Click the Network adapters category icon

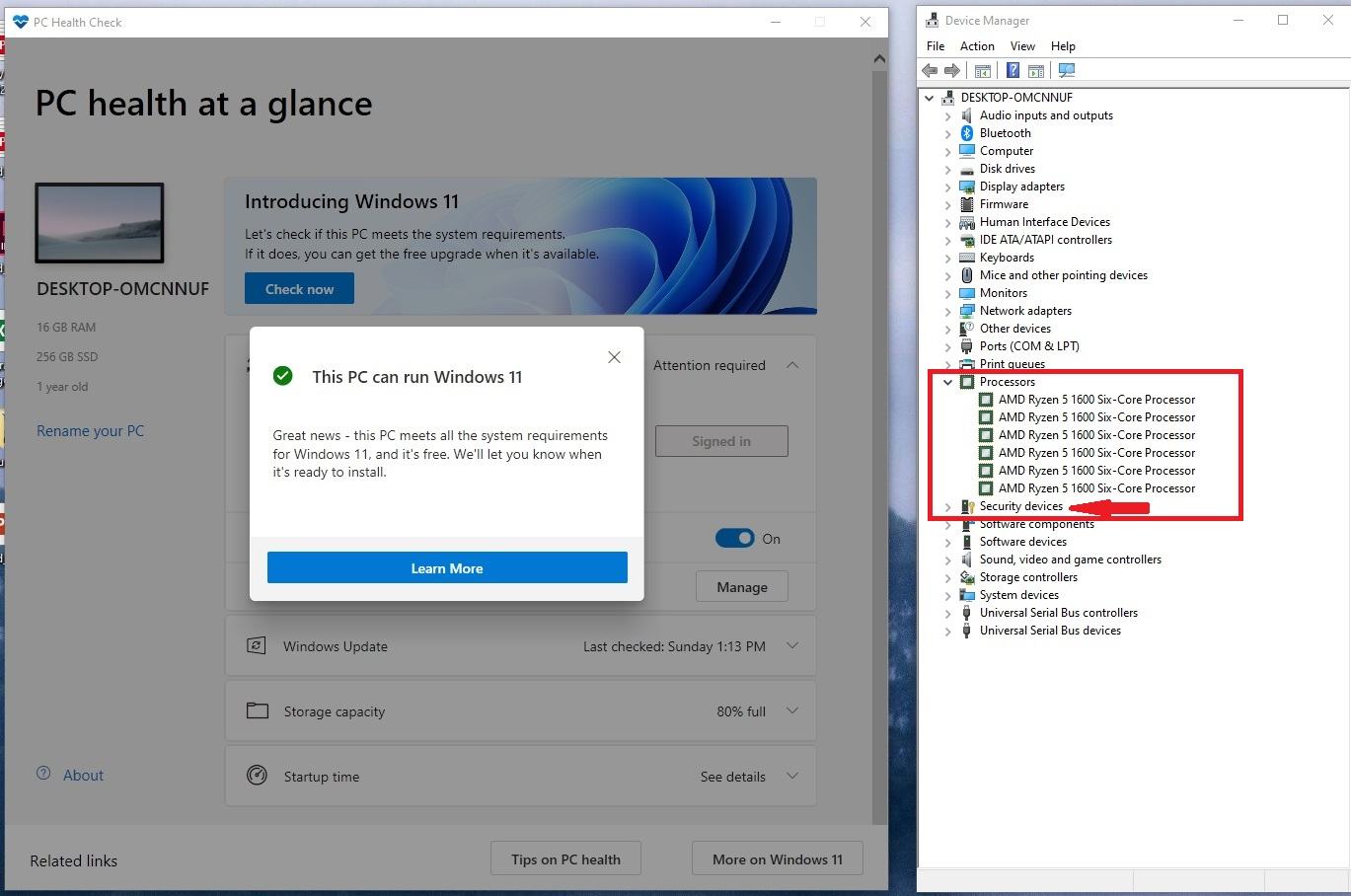point(967,311)
